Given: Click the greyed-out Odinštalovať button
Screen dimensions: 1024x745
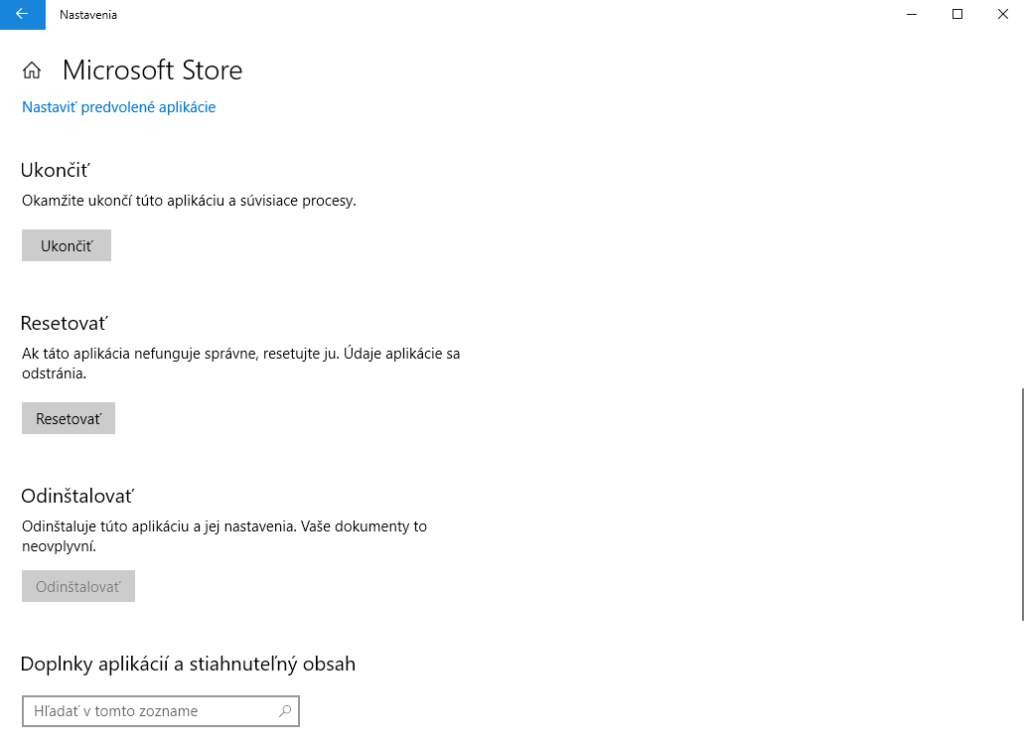Looking at the screenshot, I should tap(78, 586).
